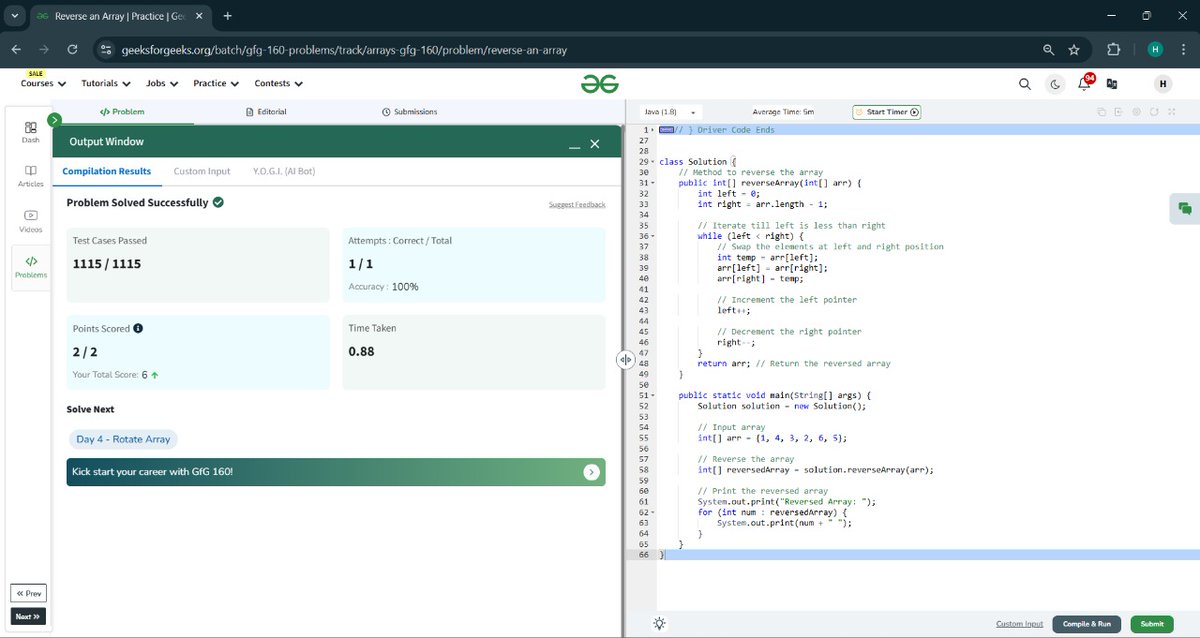Open the Dash sidebar item
This screenshot has height=638, width=1200.
[x=31, y=132]
